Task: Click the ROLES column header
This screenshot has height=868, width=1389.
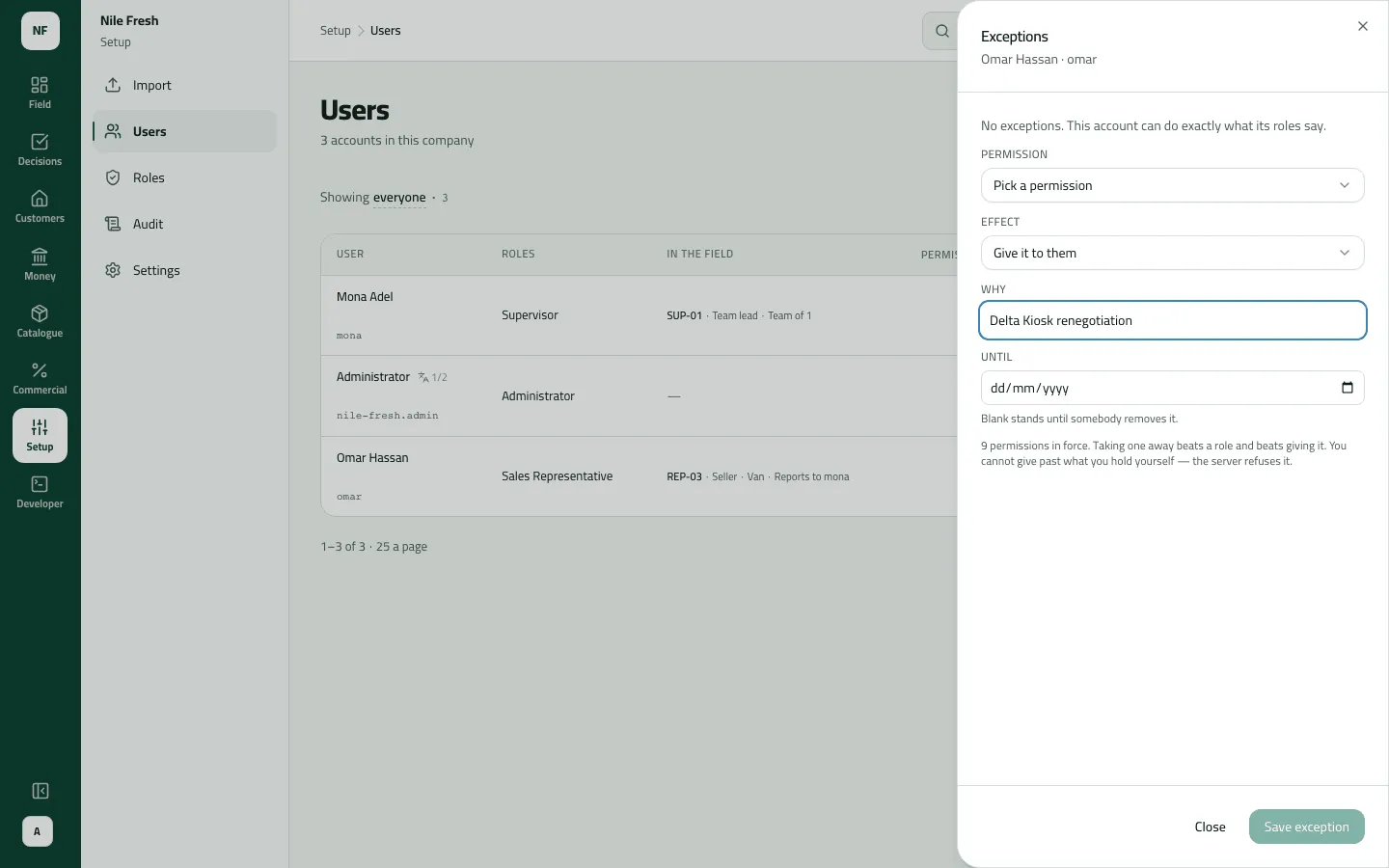Action: coord(518,255)
